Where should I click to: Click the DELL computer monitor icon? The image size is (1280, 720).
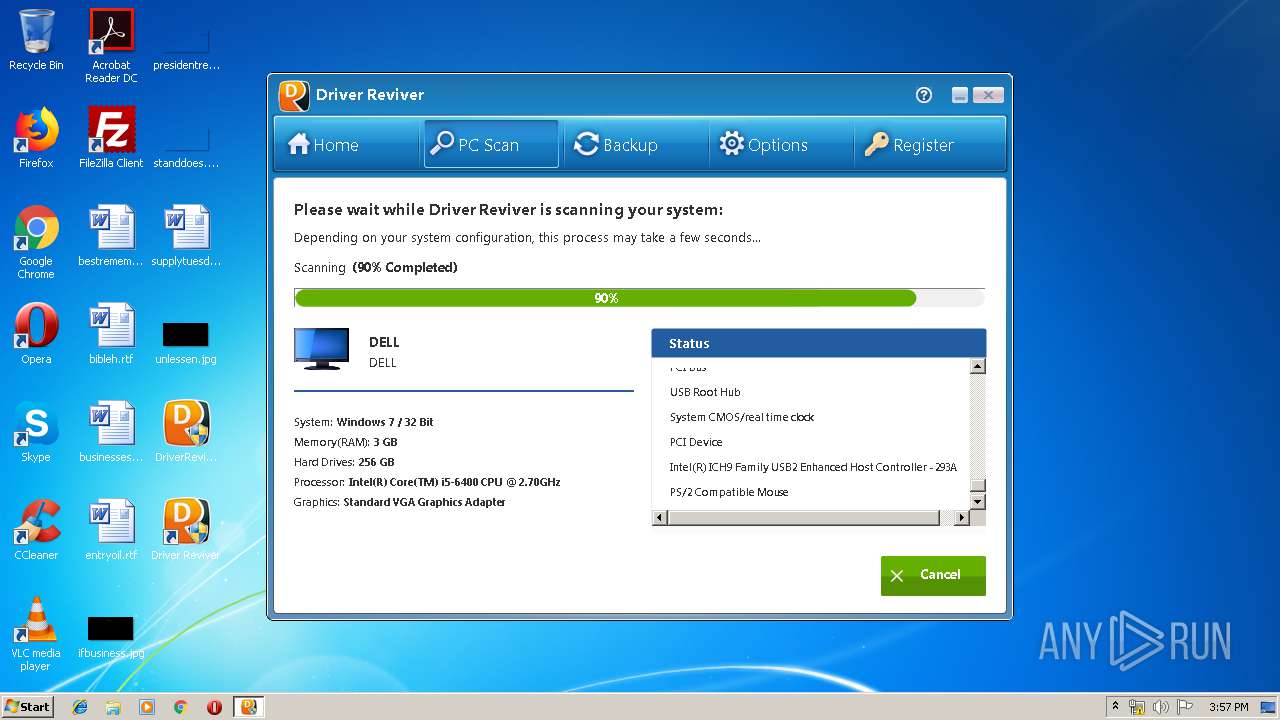tap(321, 349)
